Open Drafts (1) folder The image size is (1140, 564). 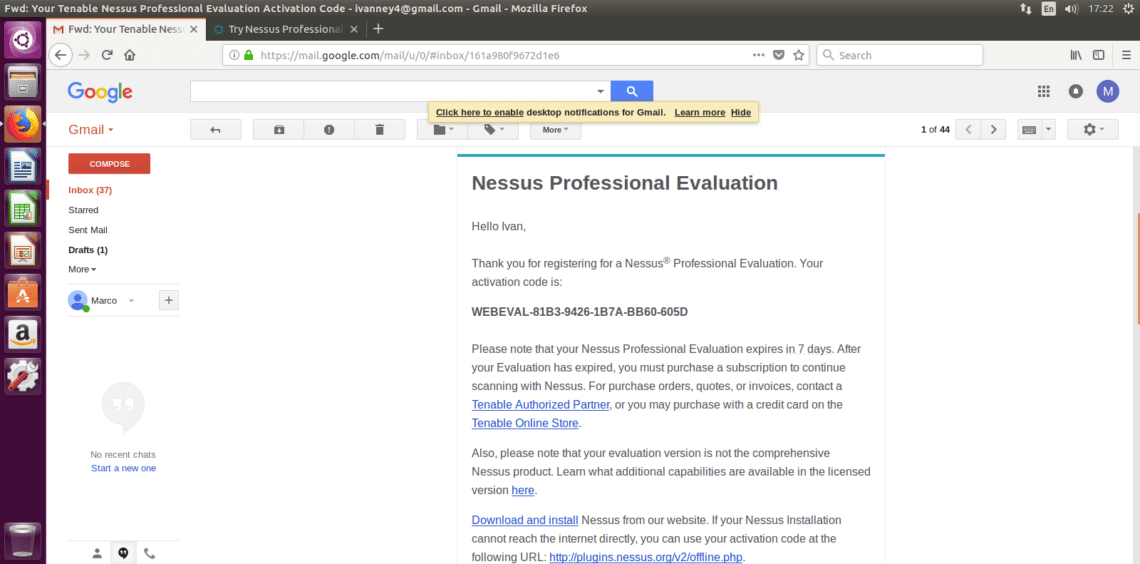coord(88,250)
